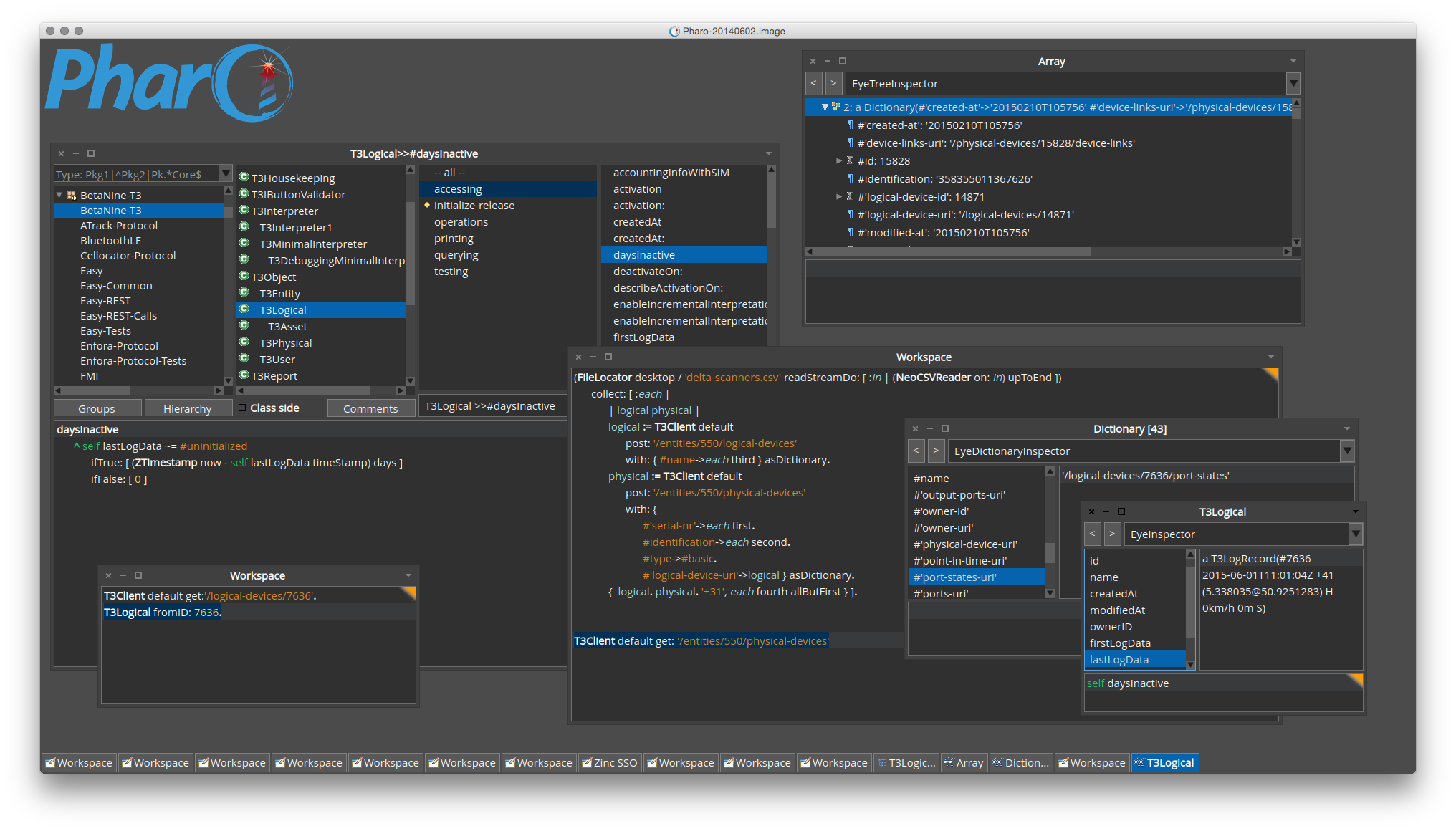Click the T3Object class icon
1456x831 pixels.
pos(244,277)
